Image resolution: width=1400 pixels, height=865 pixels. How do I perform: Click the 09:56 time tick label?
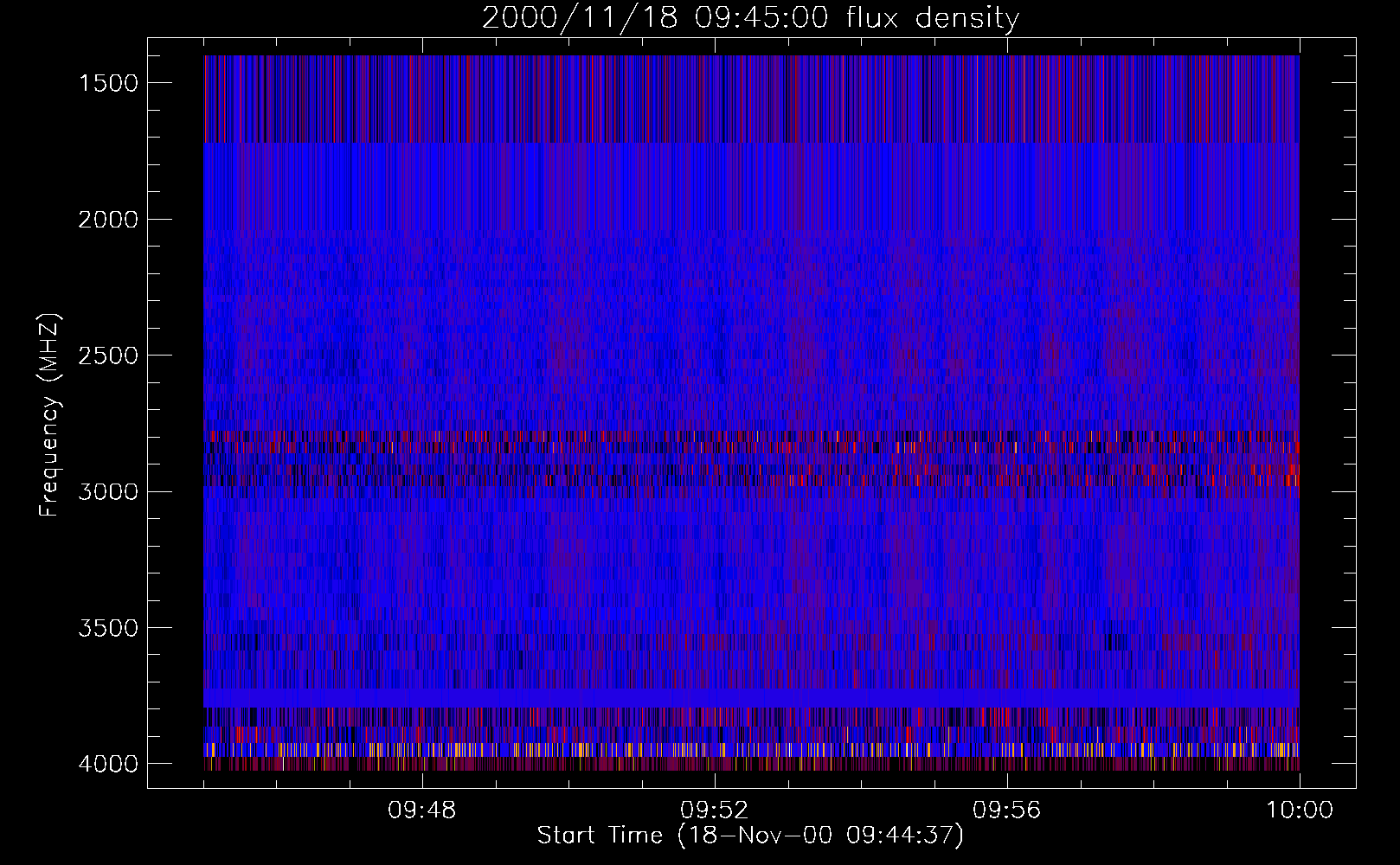1007,811
